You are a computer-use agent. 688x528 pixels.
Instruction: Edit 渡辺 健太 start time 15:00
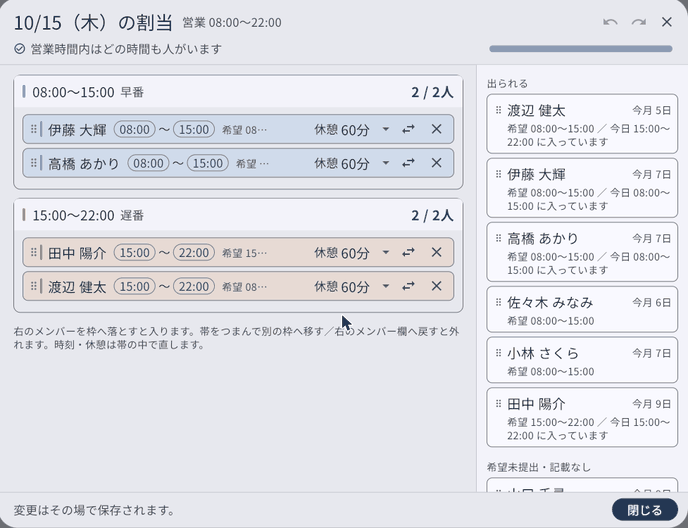[x=135, y=287]
